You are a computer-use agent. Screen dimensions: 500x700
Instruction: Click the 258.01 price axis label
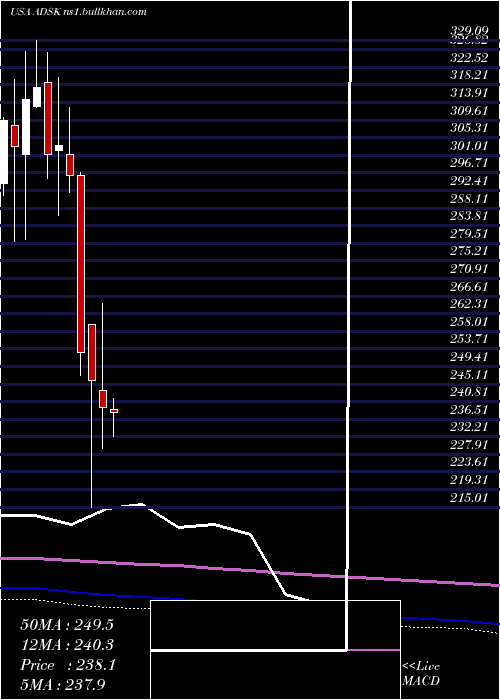click(469, 321)
